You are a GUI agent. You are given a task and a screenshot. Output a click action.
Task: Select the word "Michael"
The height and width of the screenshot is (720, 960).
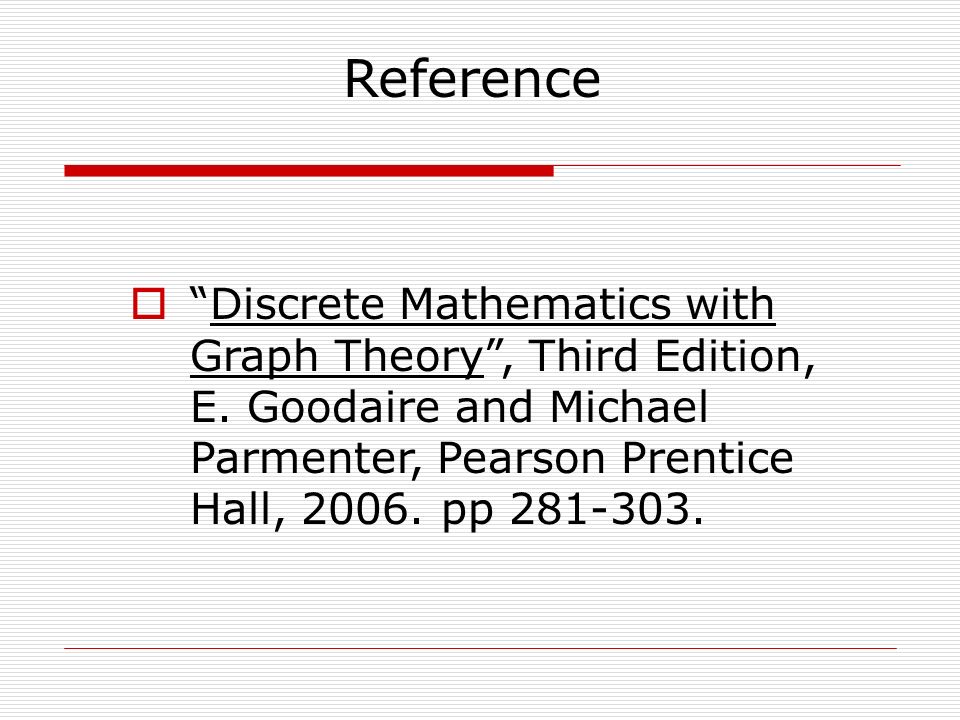click(629, 407)
